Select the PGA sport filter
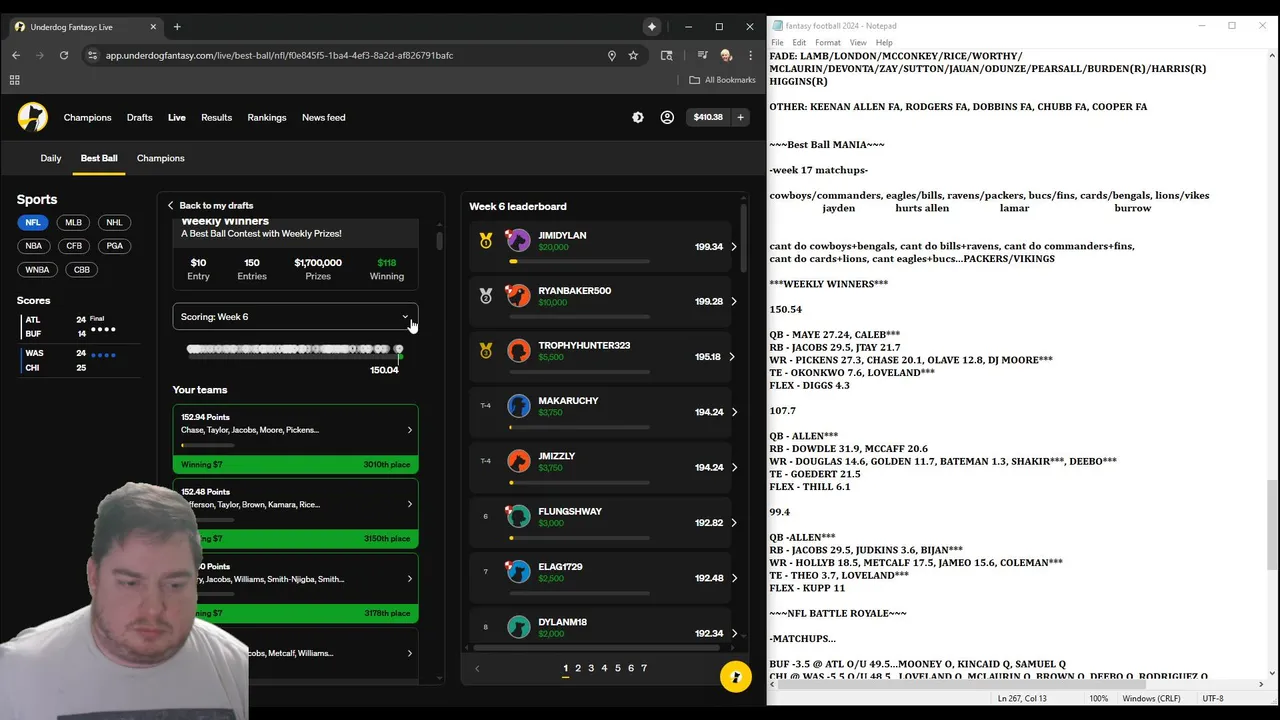The height and width of the screenshot is (720, 1280). pyautogui.click(x=115, y=246)
